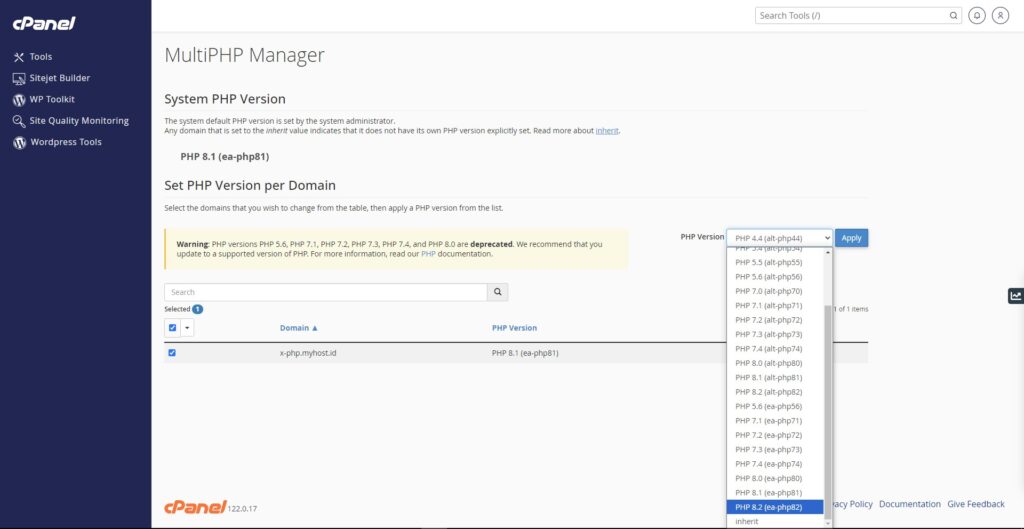The image size is (1024, 529).
Task: Choose PHP 8.0 (alt-php80) option
Action: point(775,363)
